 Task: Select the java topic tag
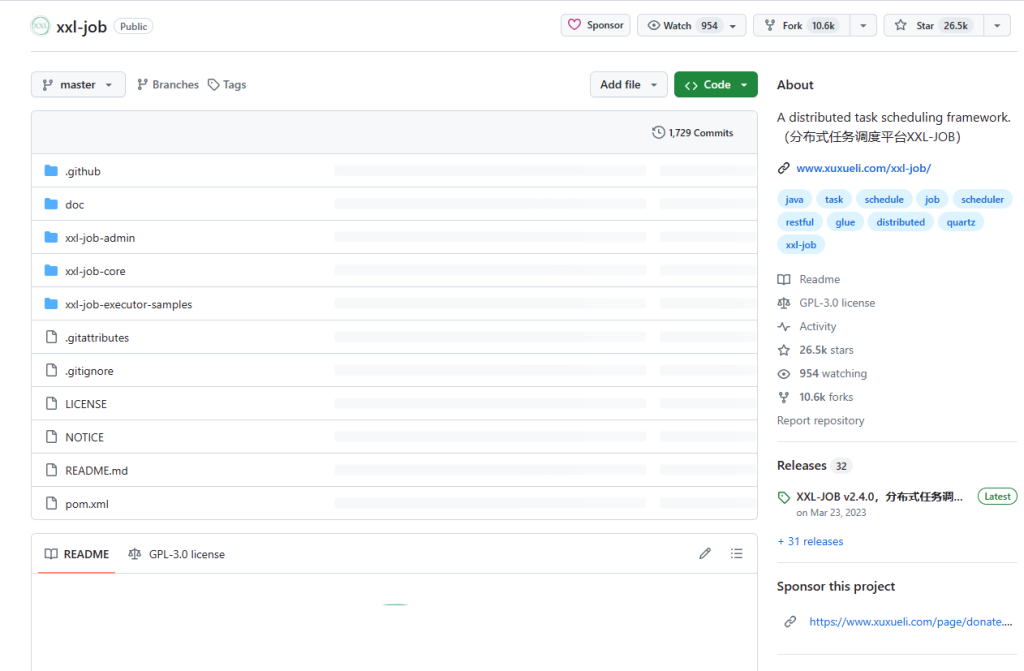(x=794, y=199)
